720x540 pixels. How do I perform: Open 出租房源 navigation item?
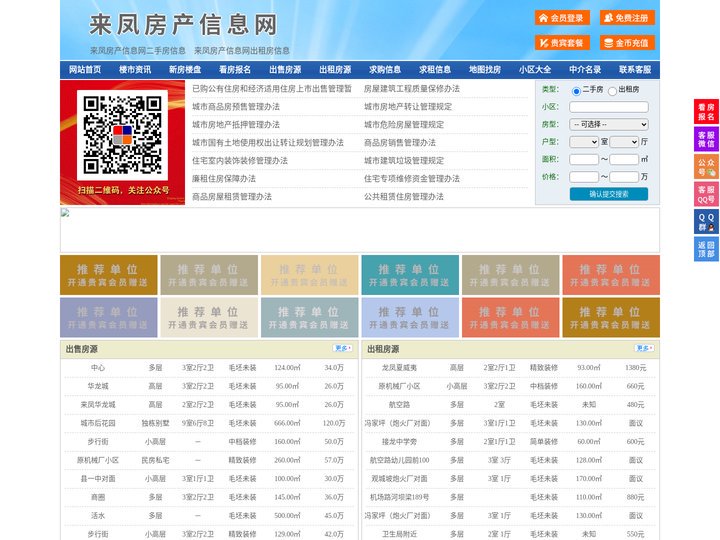click(335, 70)
